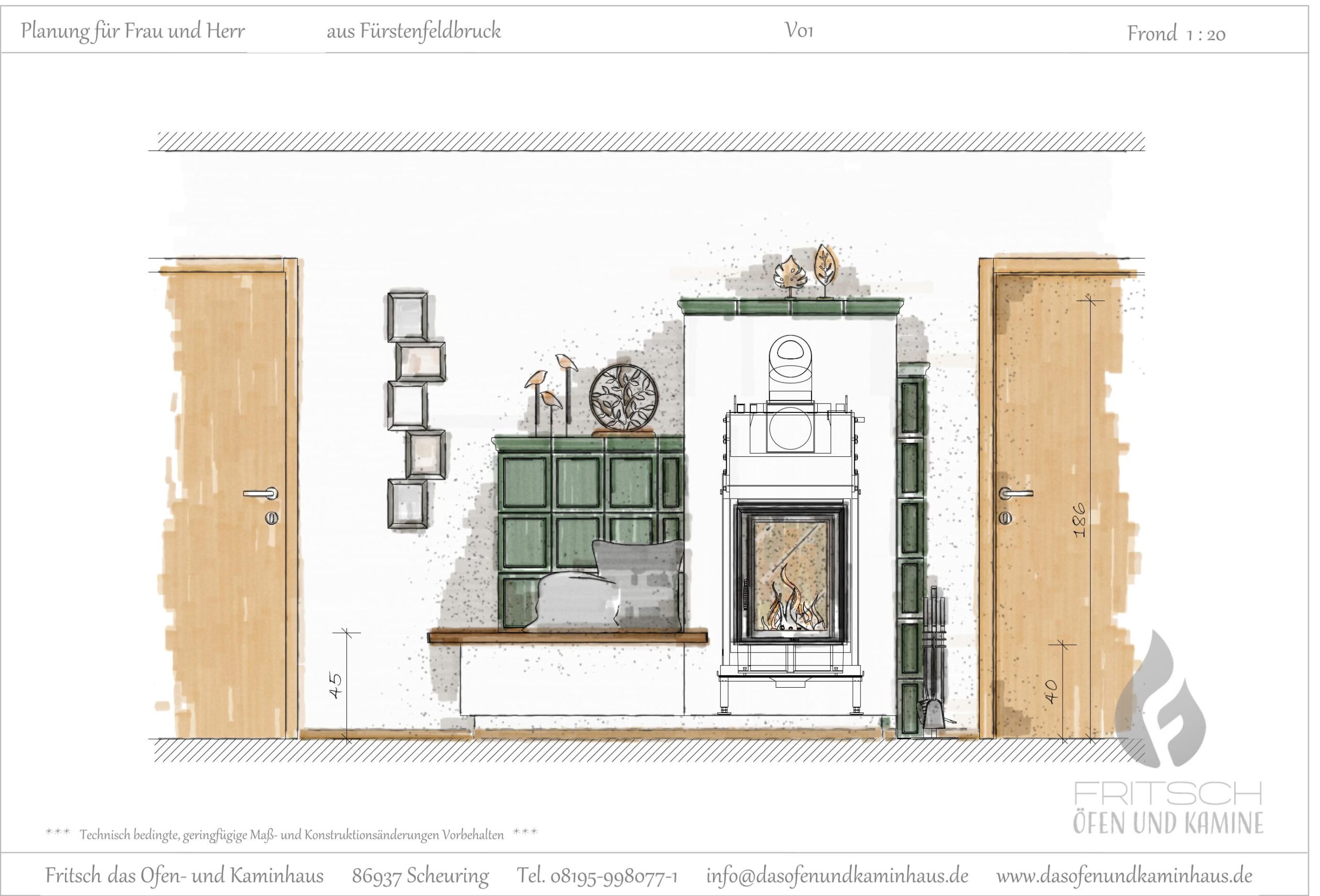
Task: Click the Frond 1:20 scale text
Action: point(1176,34)
